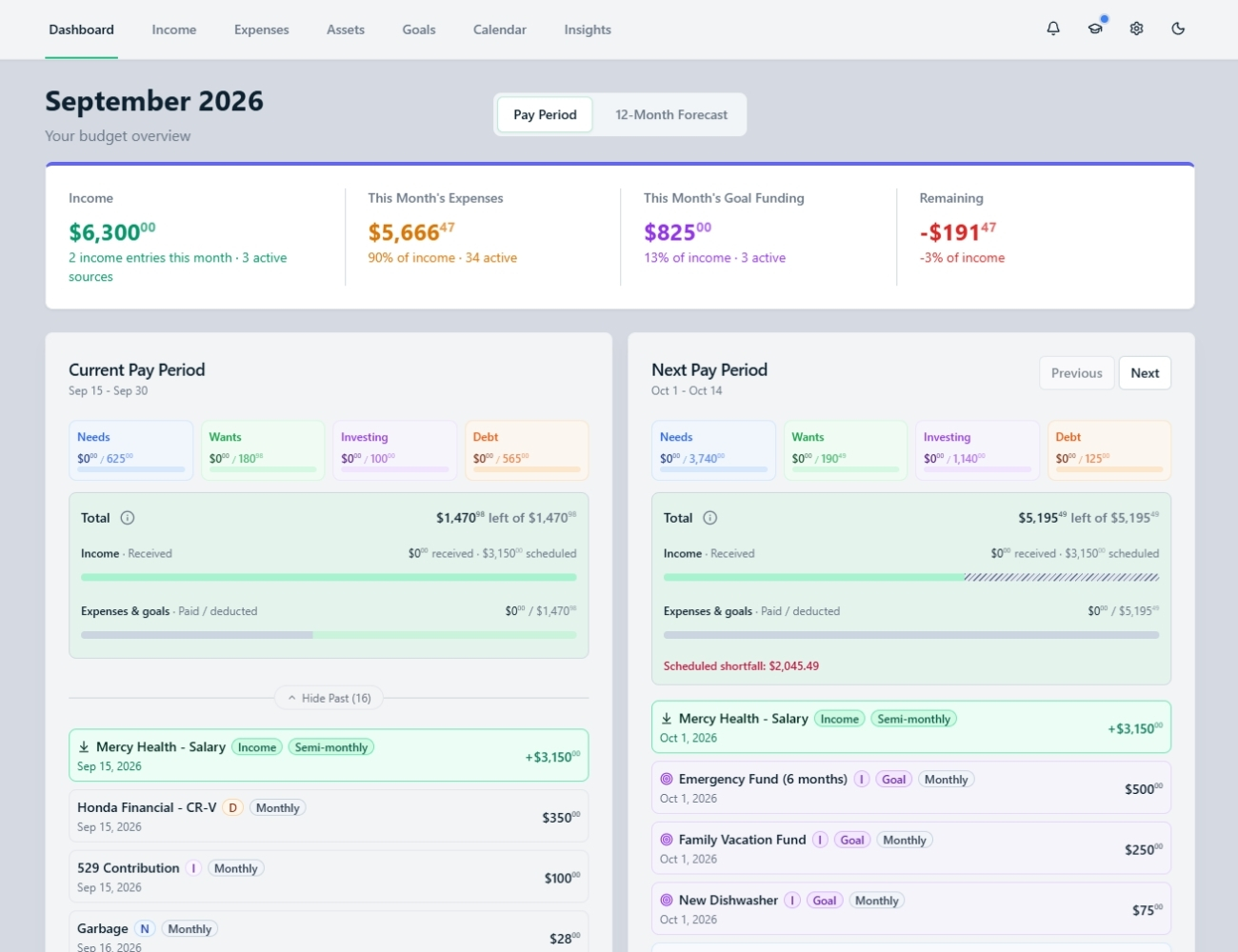This screenshot has height=952, width=1238.
Task: Click the I badge on Family Vacation Fund row
Action: coord(820,840)
